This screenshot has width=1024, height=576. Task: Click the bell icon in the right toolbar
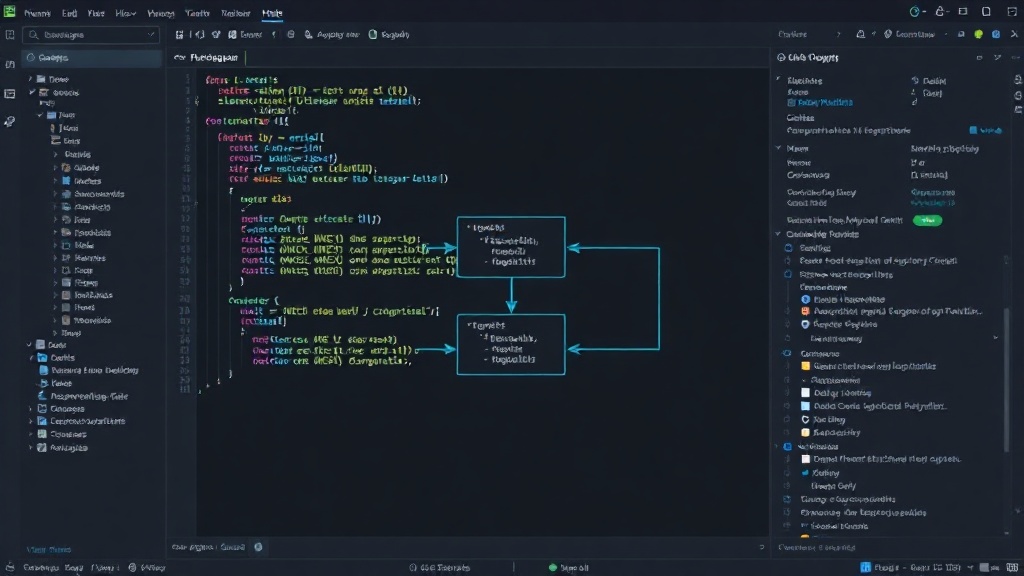click(x=861, y=34)
